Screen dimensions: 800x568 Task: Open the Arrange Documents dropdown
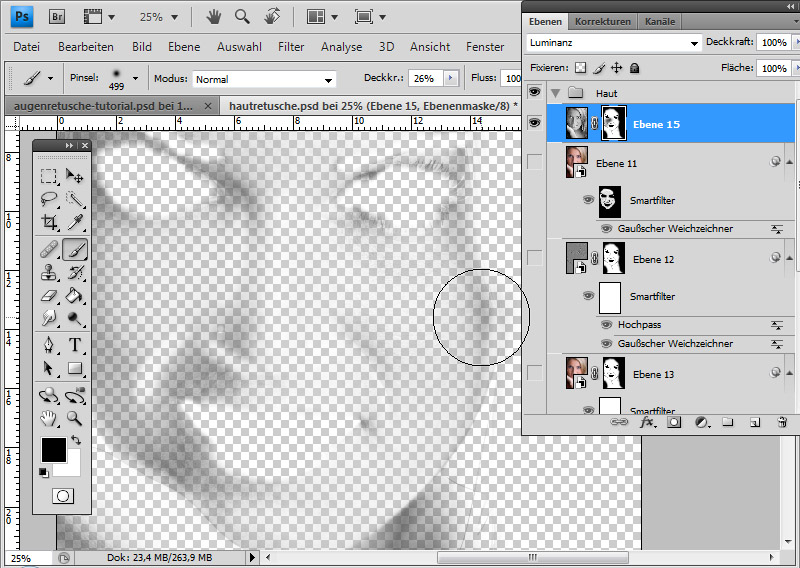tap(334, 17)
